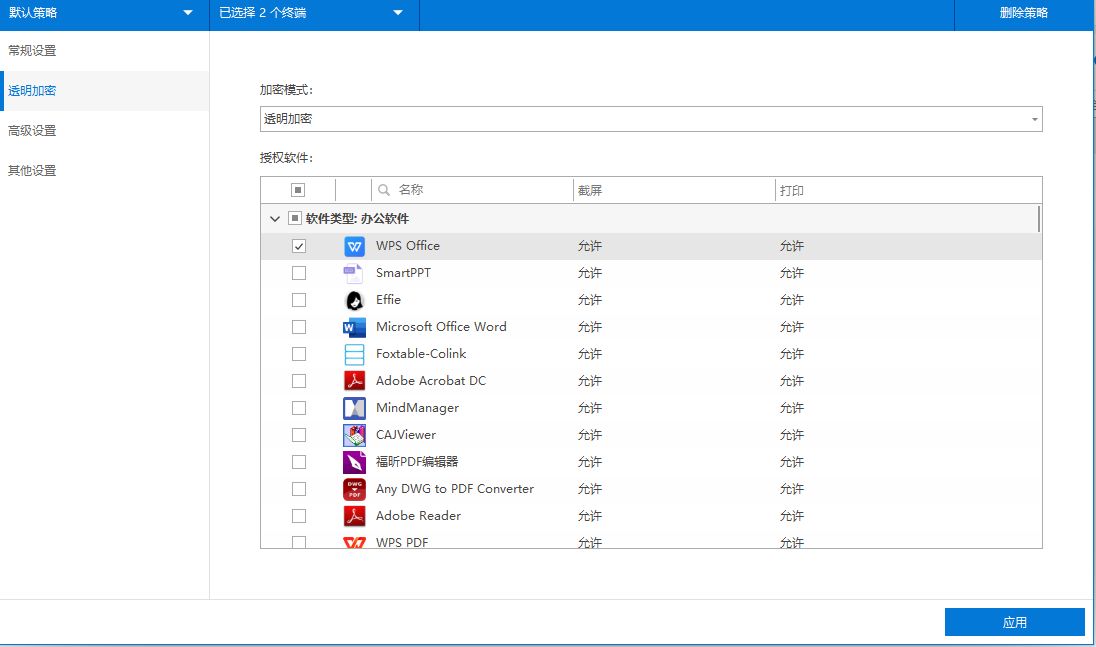The image size is (1096, 647).
Task: Open the 加密模式 combo box
Action: click(x=651, y=119)
